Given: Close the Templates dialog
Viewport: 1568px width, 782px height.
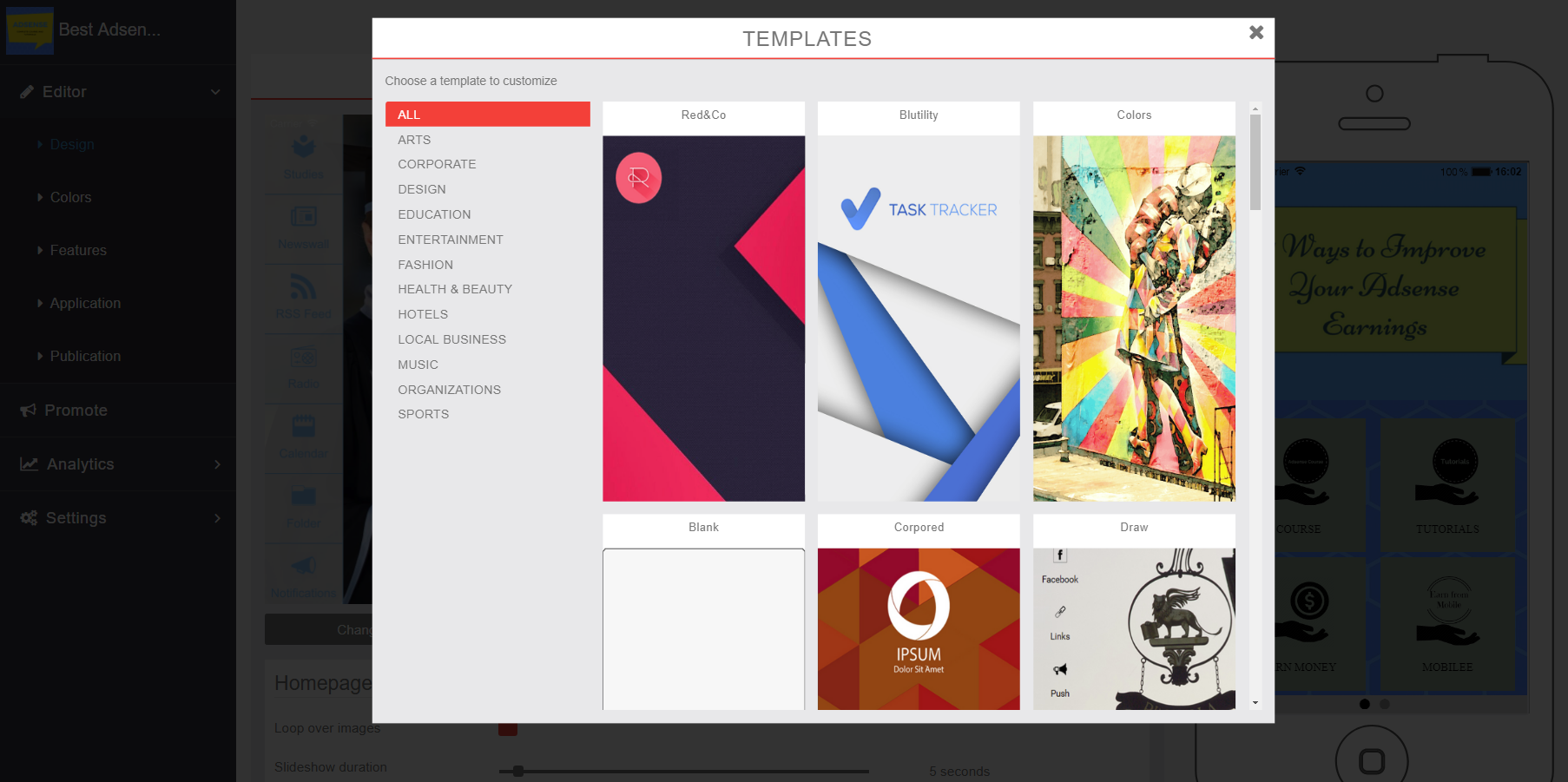Looking at the screenshot, I should pyautogui.click(x=1256, y=32).
